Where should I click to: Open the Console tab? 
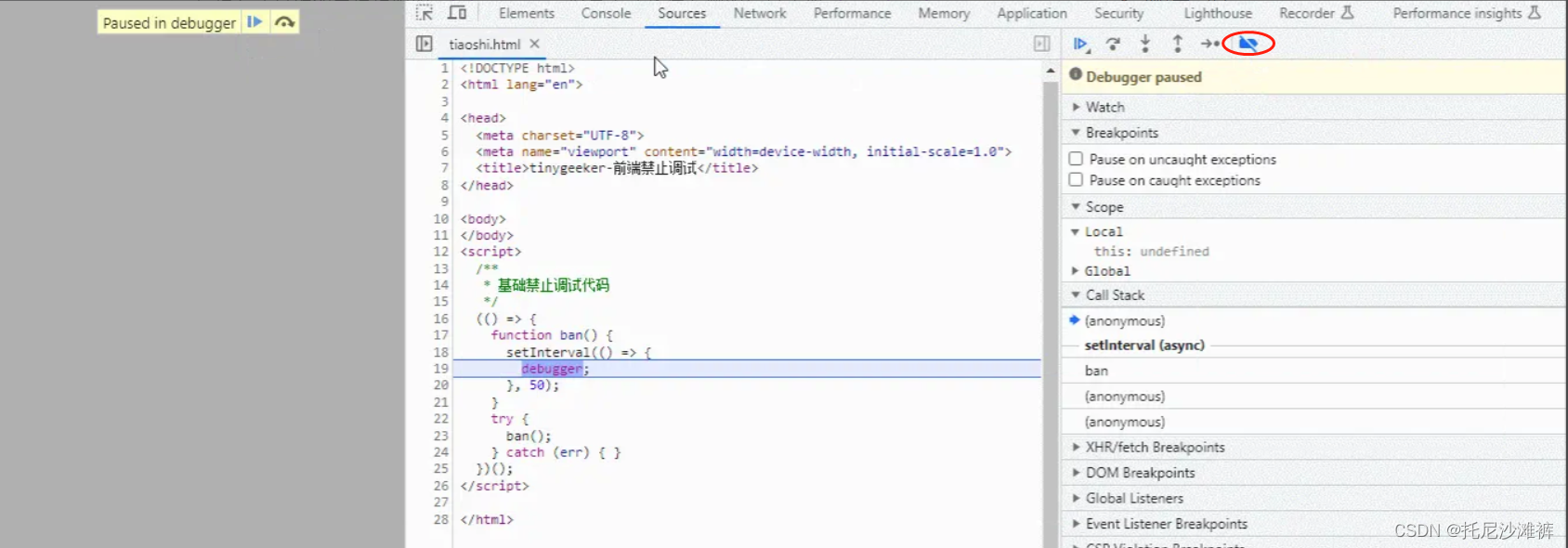pos(606,13)
